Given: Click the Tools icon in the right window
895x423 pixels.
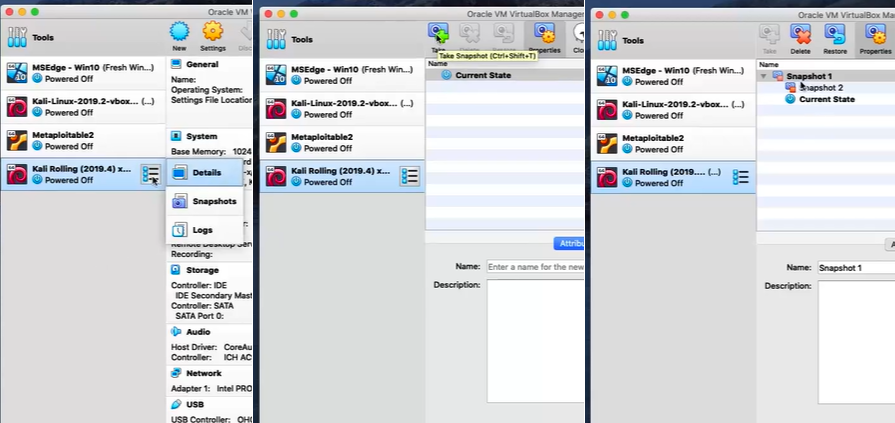Looking at the screenshot, I should [607, 41].
